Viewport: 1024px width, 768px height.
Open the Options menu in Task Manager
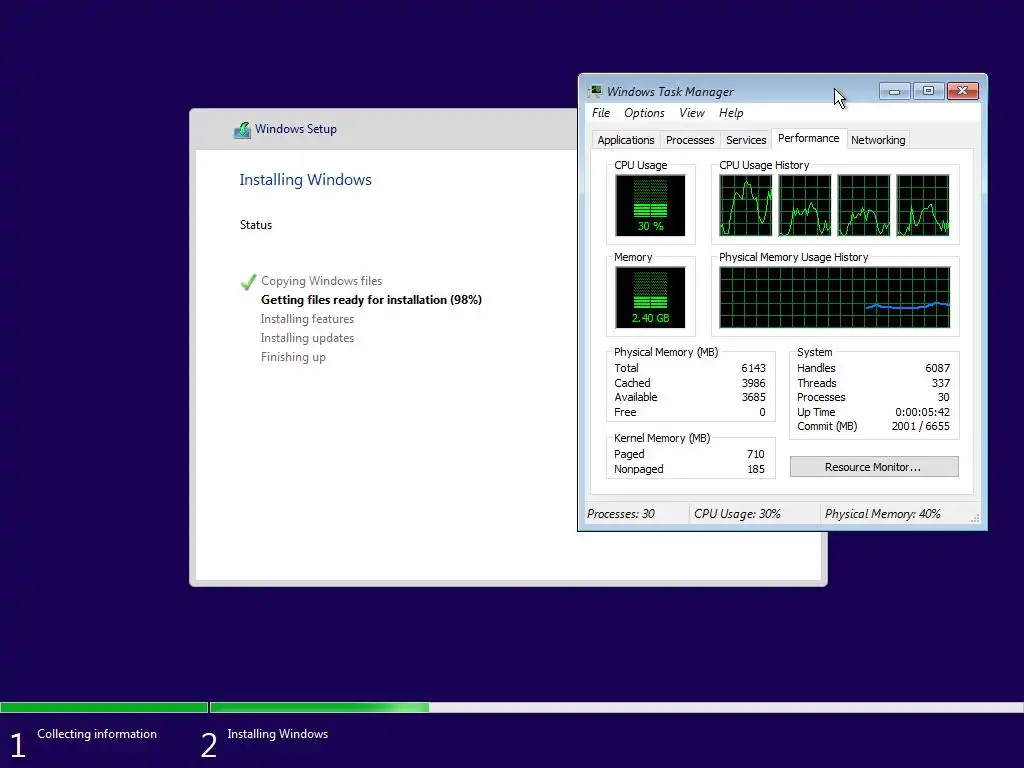644,113
